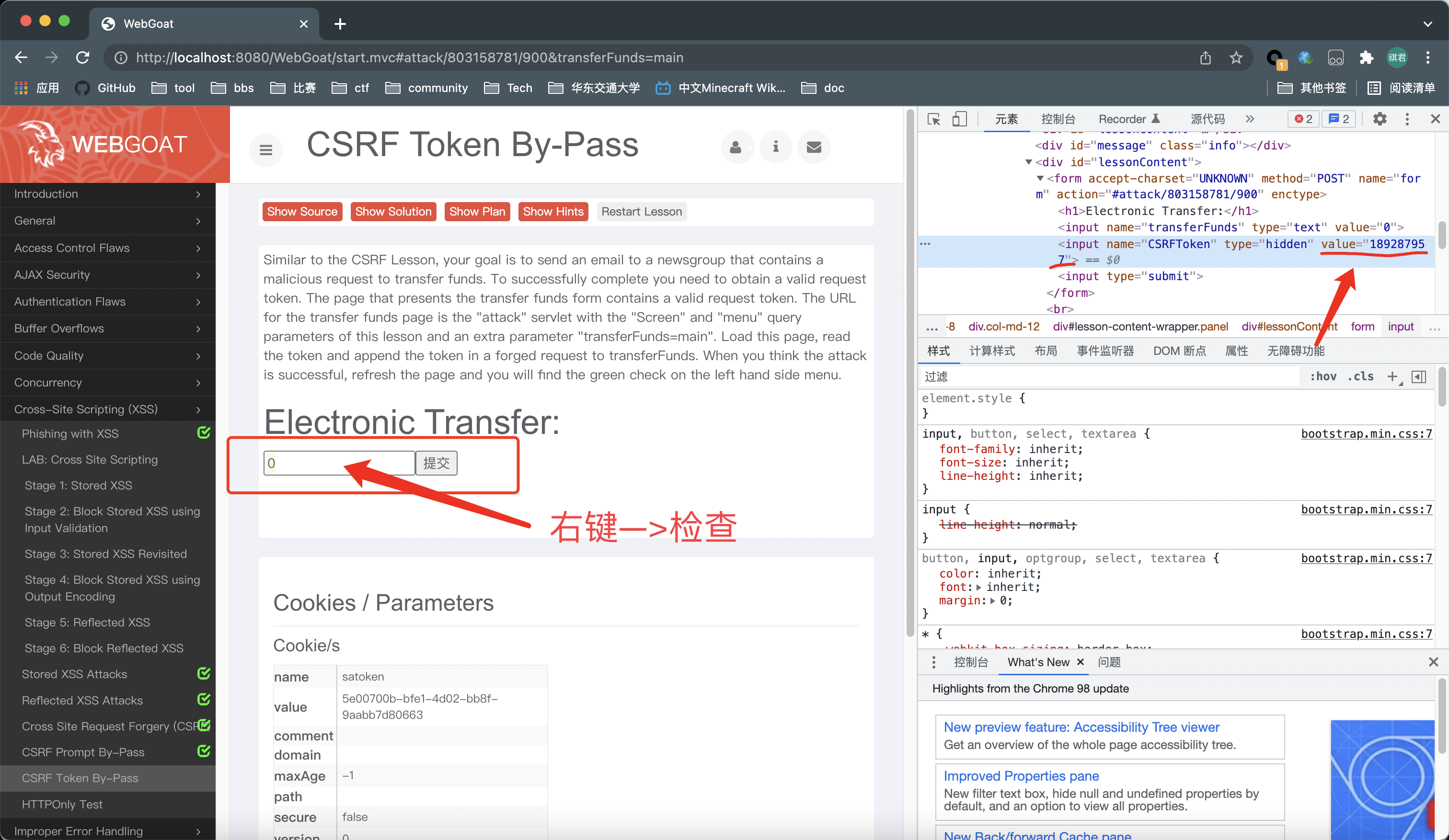Switch to the Recorder DevTools tab

[1129, 119]
